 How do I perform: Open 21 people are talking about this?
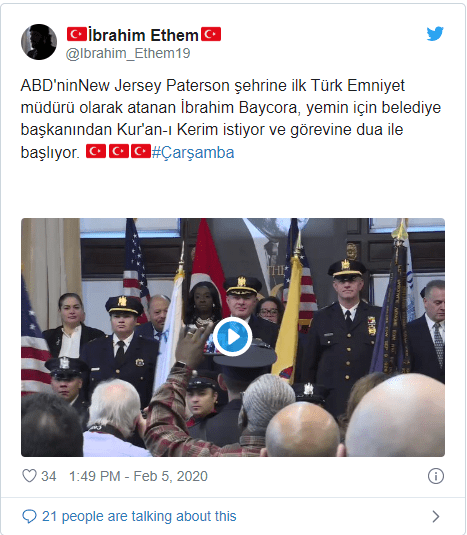click(x=139, y=516)
